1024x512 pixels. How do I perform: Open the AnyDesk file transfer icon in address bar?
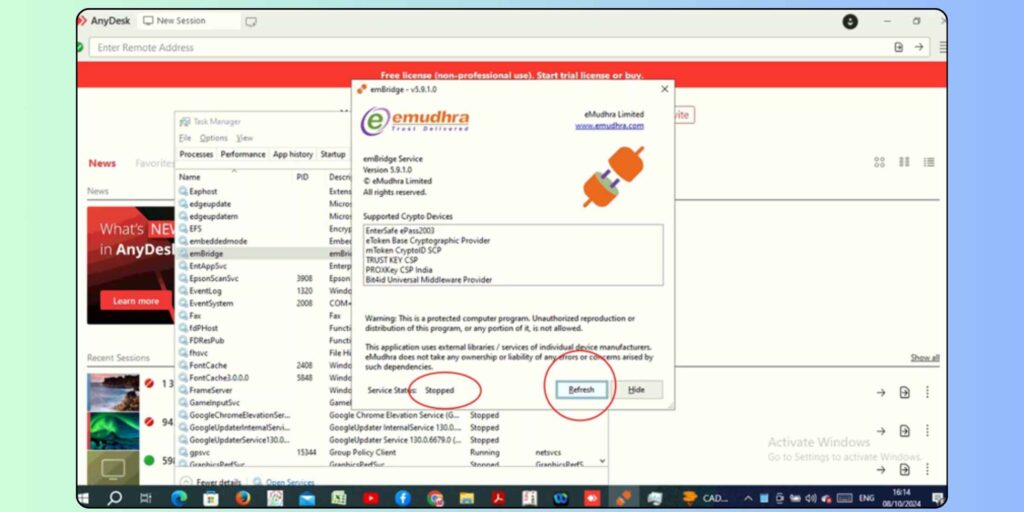tap(899, 47)
